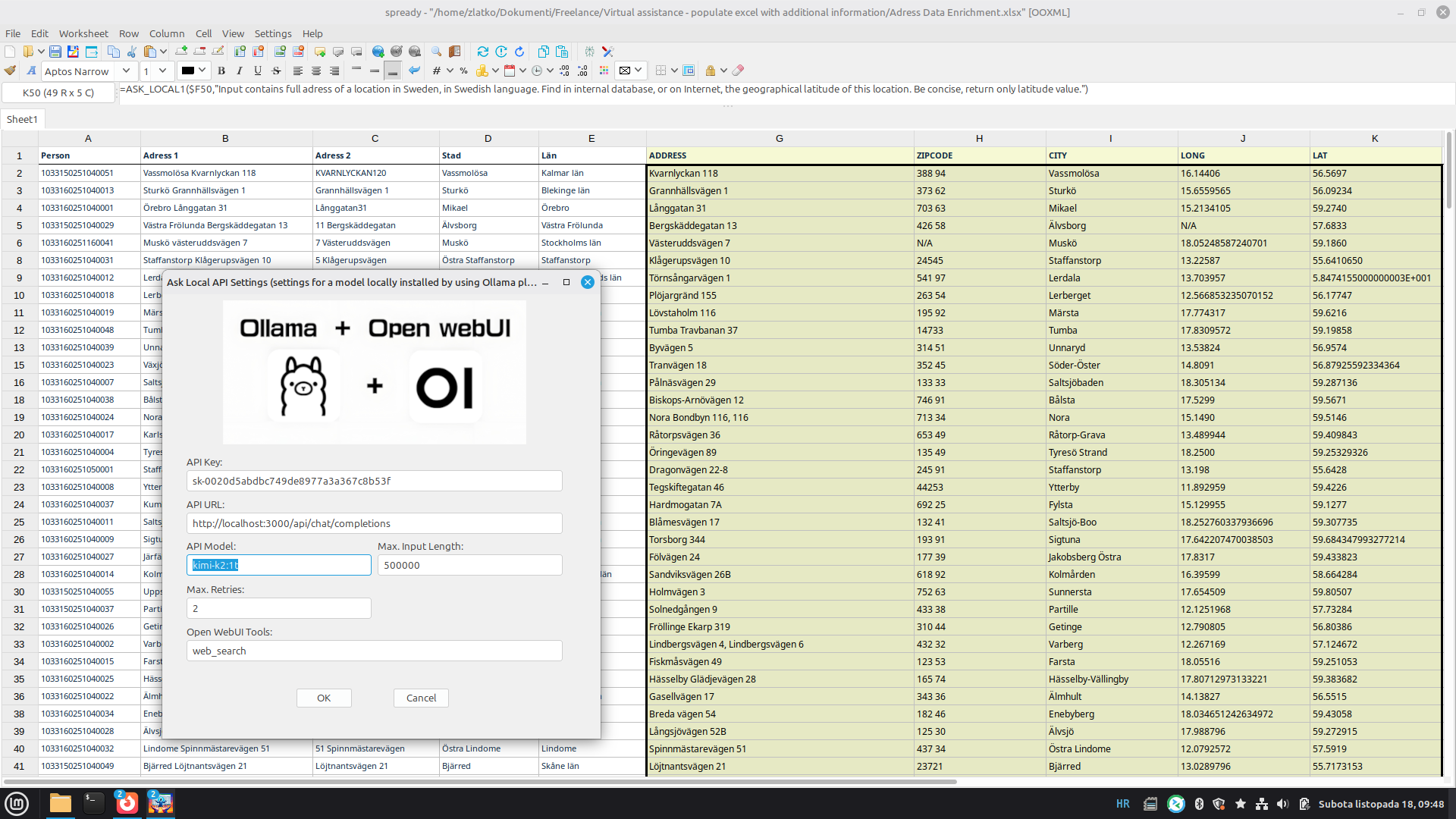Click the settings tools icon in toolbar

pyautogui.click(x=607, y=52)
